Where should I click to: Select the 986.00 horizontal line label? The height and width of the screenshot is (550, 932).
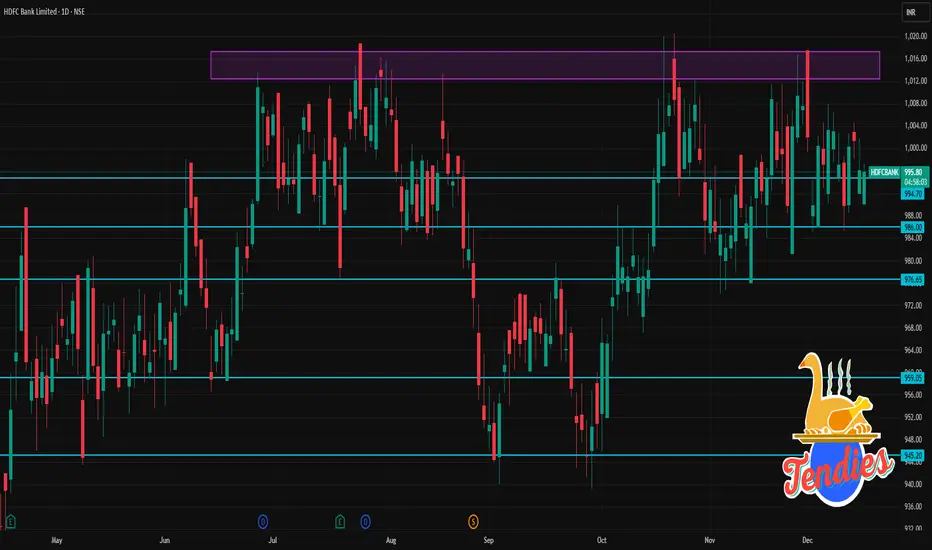point(912,227)
